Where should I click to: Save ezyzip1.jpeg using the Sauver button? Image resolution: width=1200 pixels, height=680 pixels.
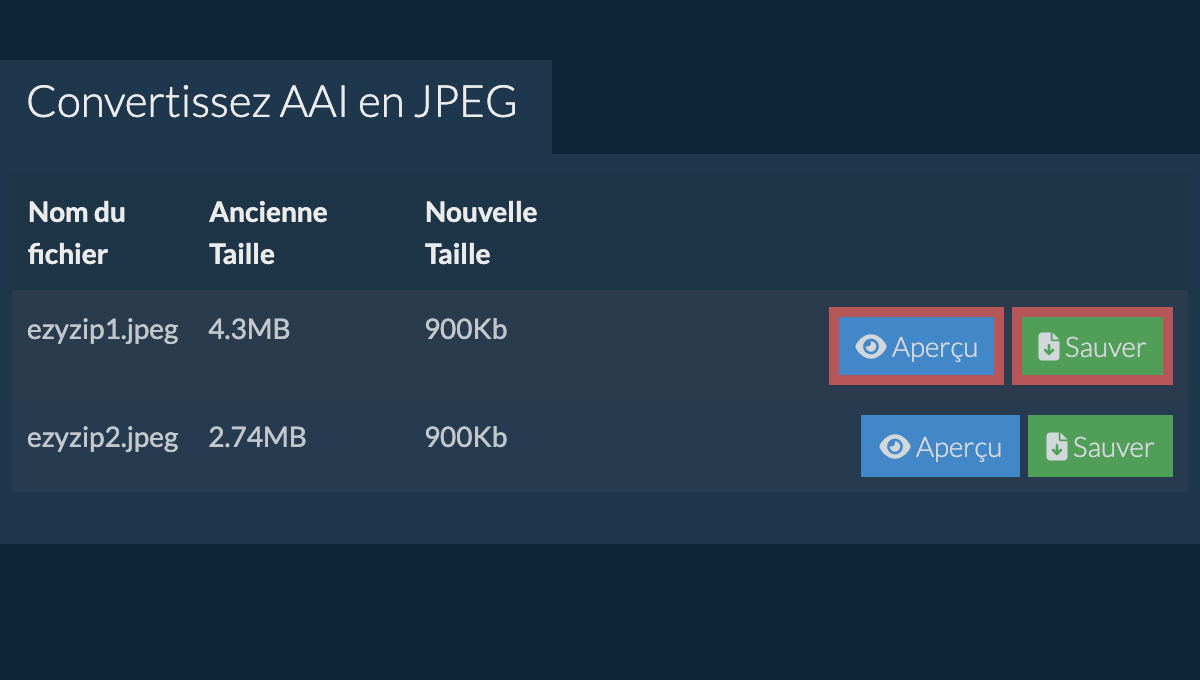1092,347
